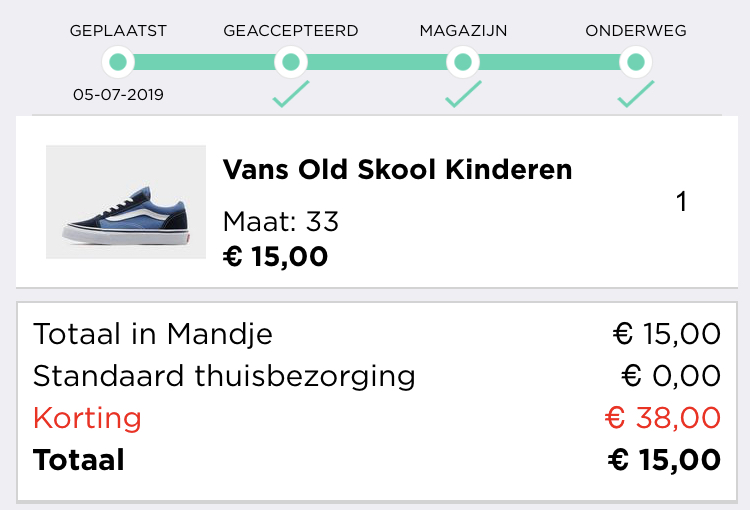Click the Geplaatst step circle marker
This screenshot has width=750, height=510.
[118, 62]
